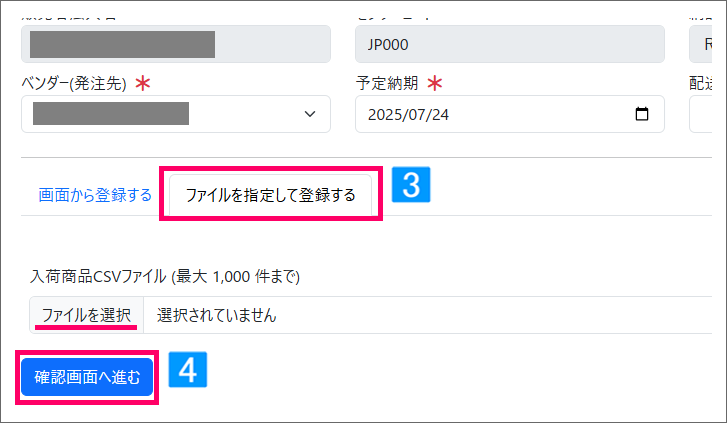
Task: Click the greyed-out field at top left
Action: tap(175, 45)
